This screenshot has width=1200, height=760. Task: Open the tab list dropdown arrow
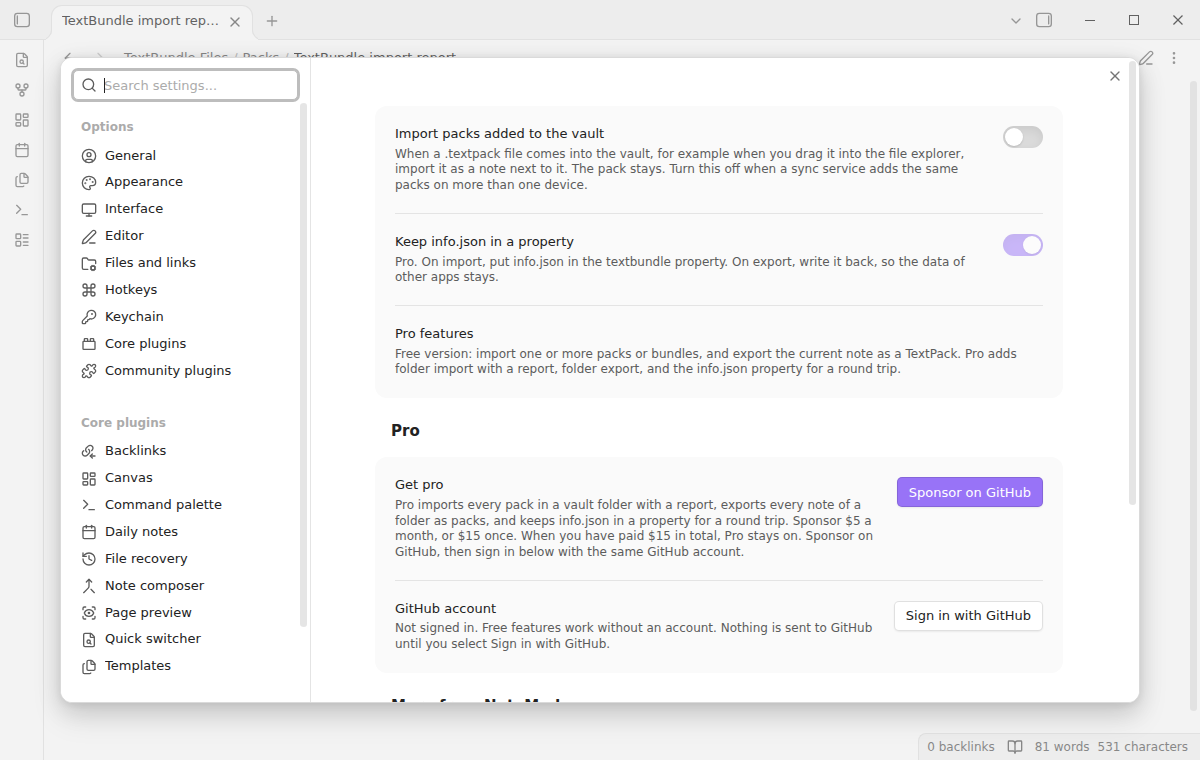(x=1016, y=20)
